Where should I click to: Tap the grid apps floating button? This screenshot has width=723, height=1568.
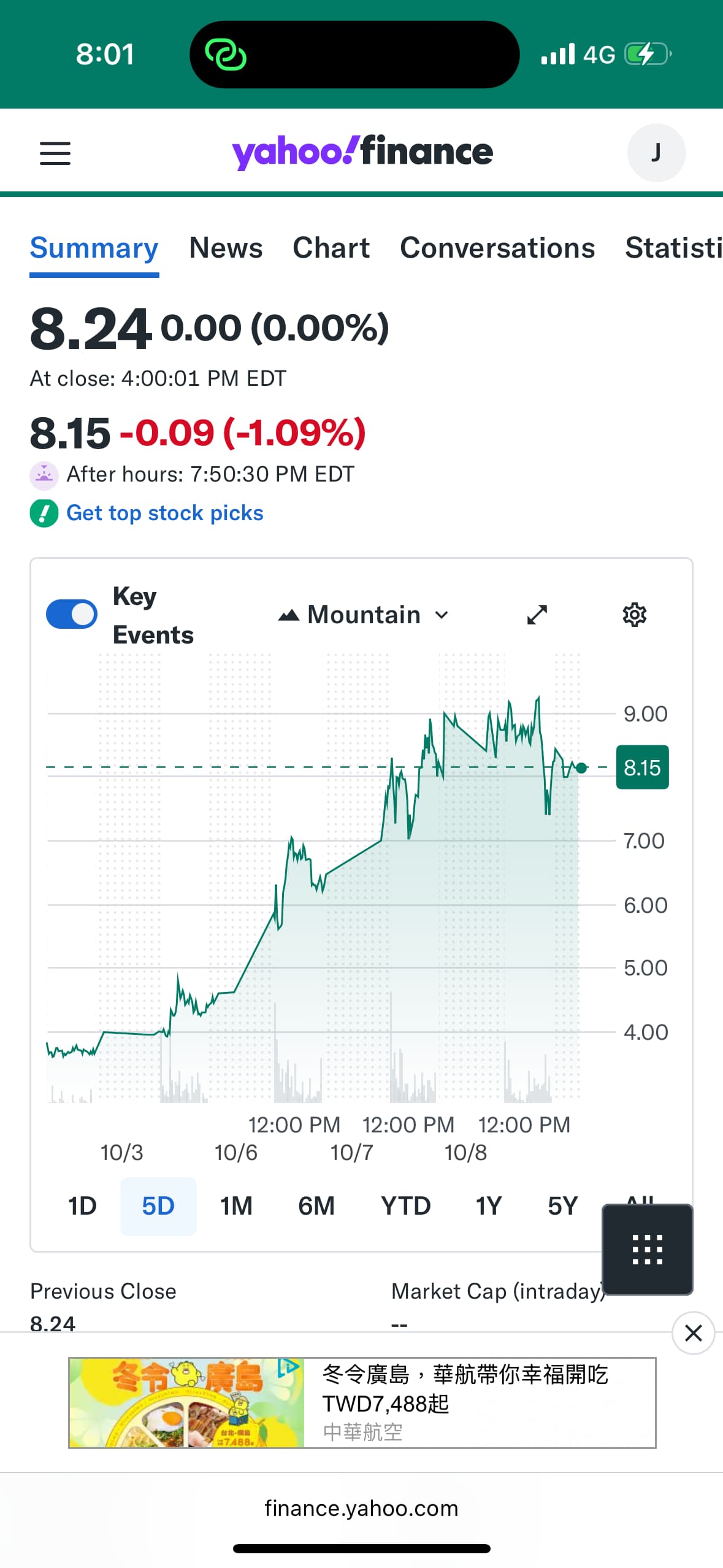(x=647, y=1250)
